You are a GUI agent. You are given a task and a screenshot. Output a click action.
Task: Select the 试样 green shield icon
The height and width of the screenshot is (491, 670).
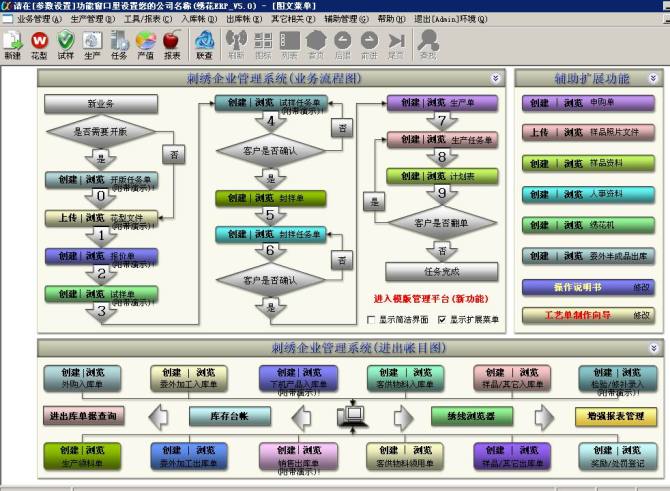tap(66, 44)
